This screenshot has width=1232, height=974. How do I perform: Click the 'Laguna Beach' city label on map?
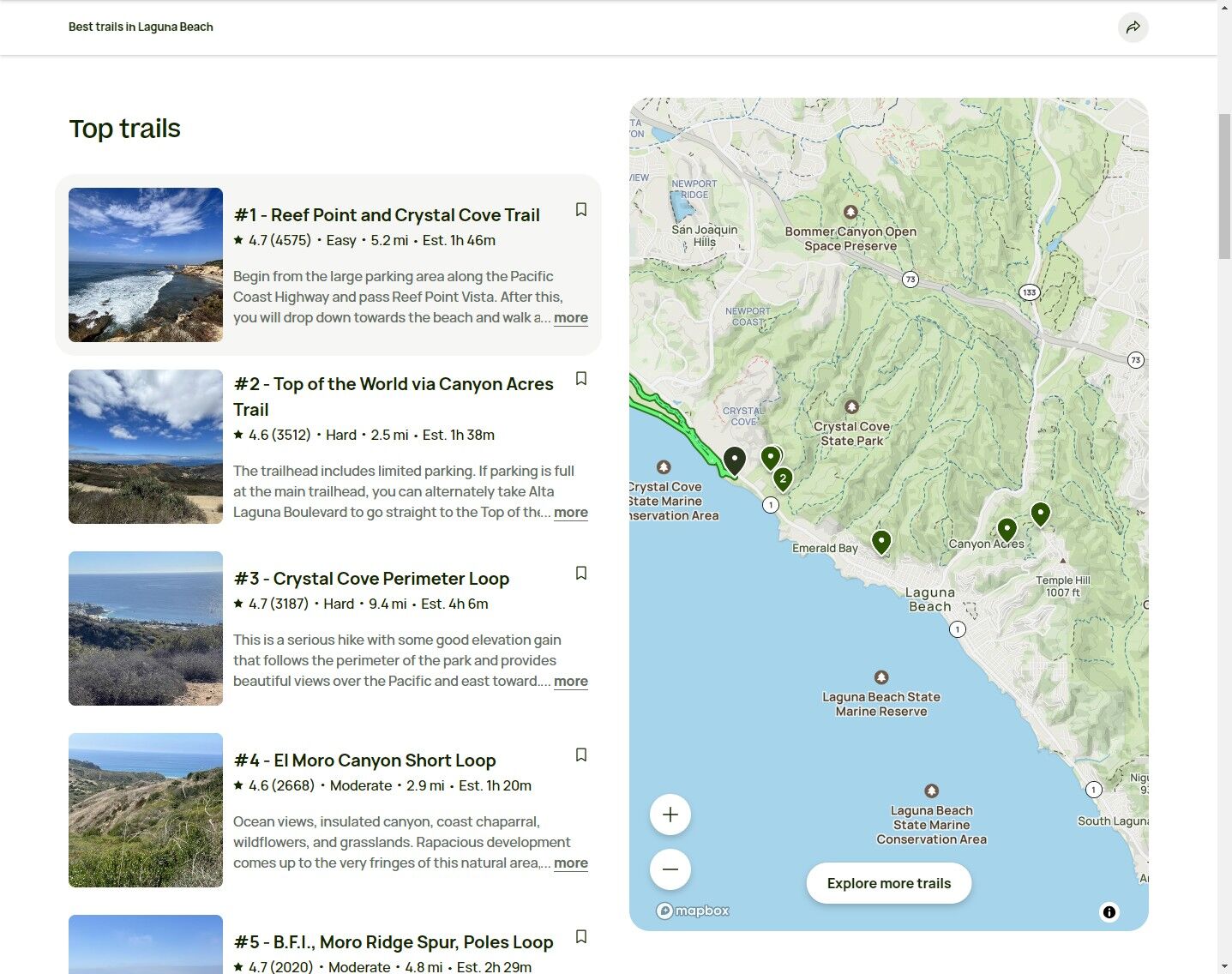coord(930,599)
